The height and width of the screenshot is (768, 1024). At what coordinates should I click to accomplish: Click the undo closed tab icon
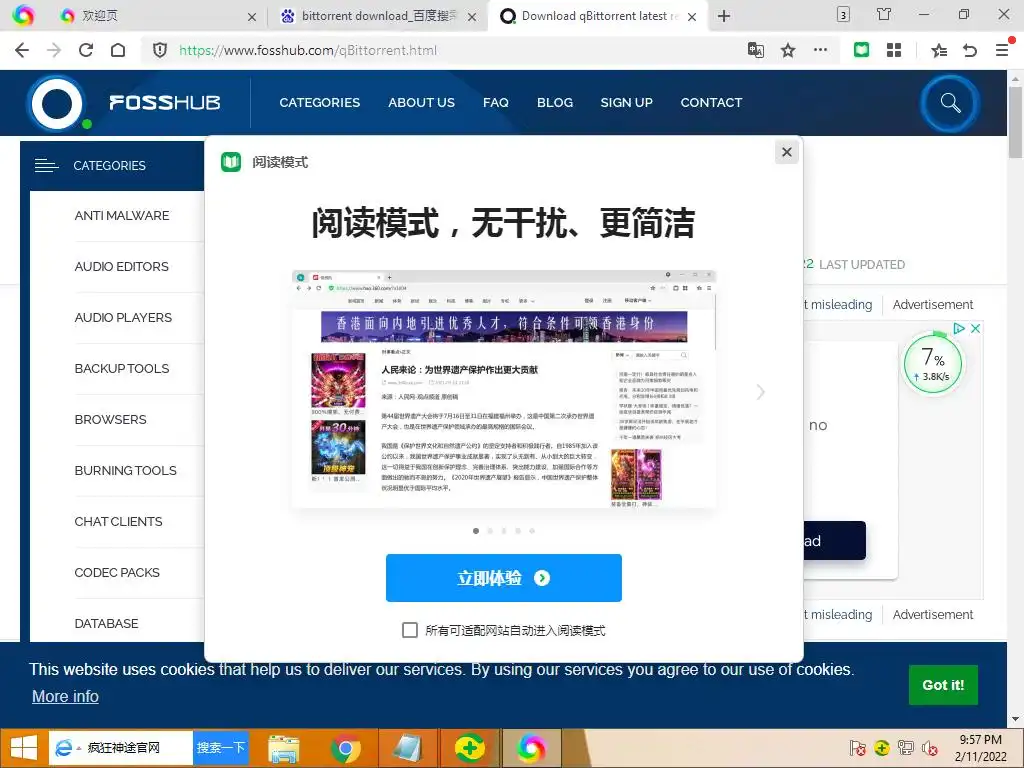(x=970, y=50)
